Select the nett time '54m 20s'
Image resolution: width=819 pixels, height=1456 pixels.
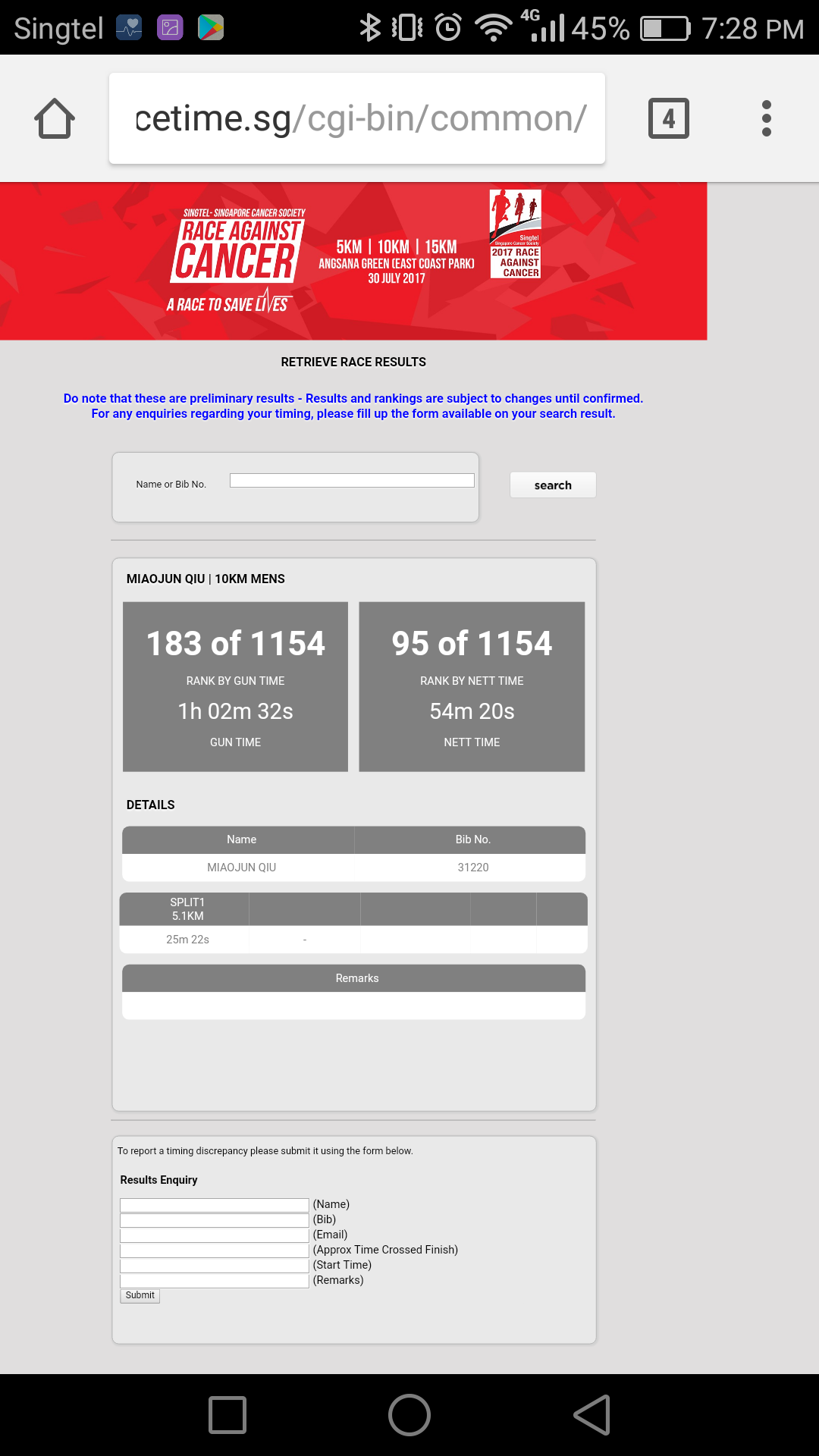(x=472, y=711)
